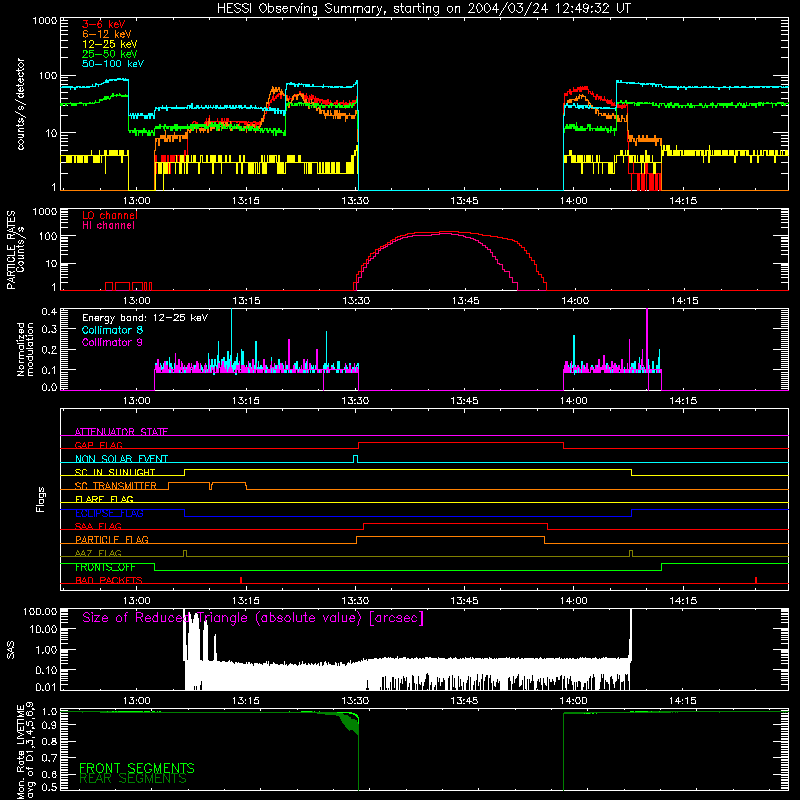Click the 0.4 value on modulation axis
This screenshot has width=800, height=800.
point(49,311)
